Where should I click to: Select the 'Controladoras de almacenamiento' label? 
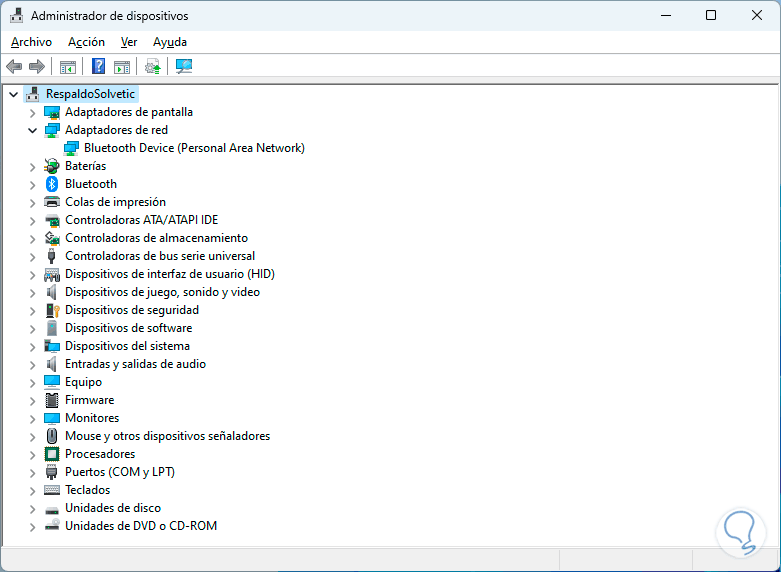156,238
